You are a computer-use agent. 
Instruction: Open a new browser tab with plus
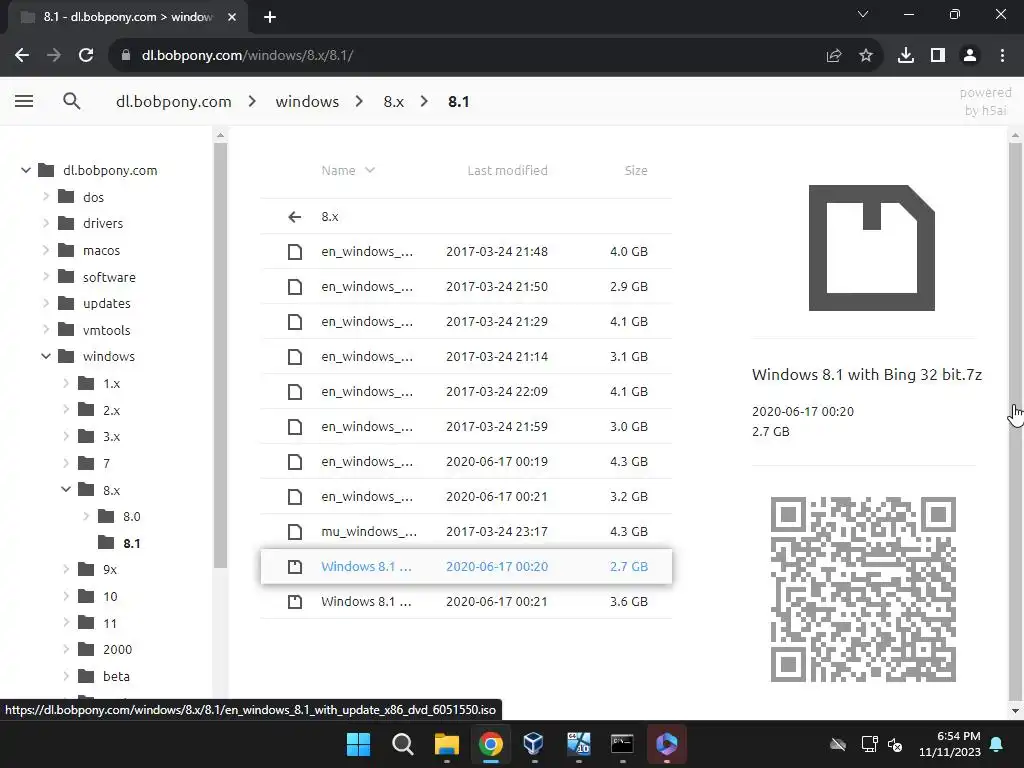[270, 18]
